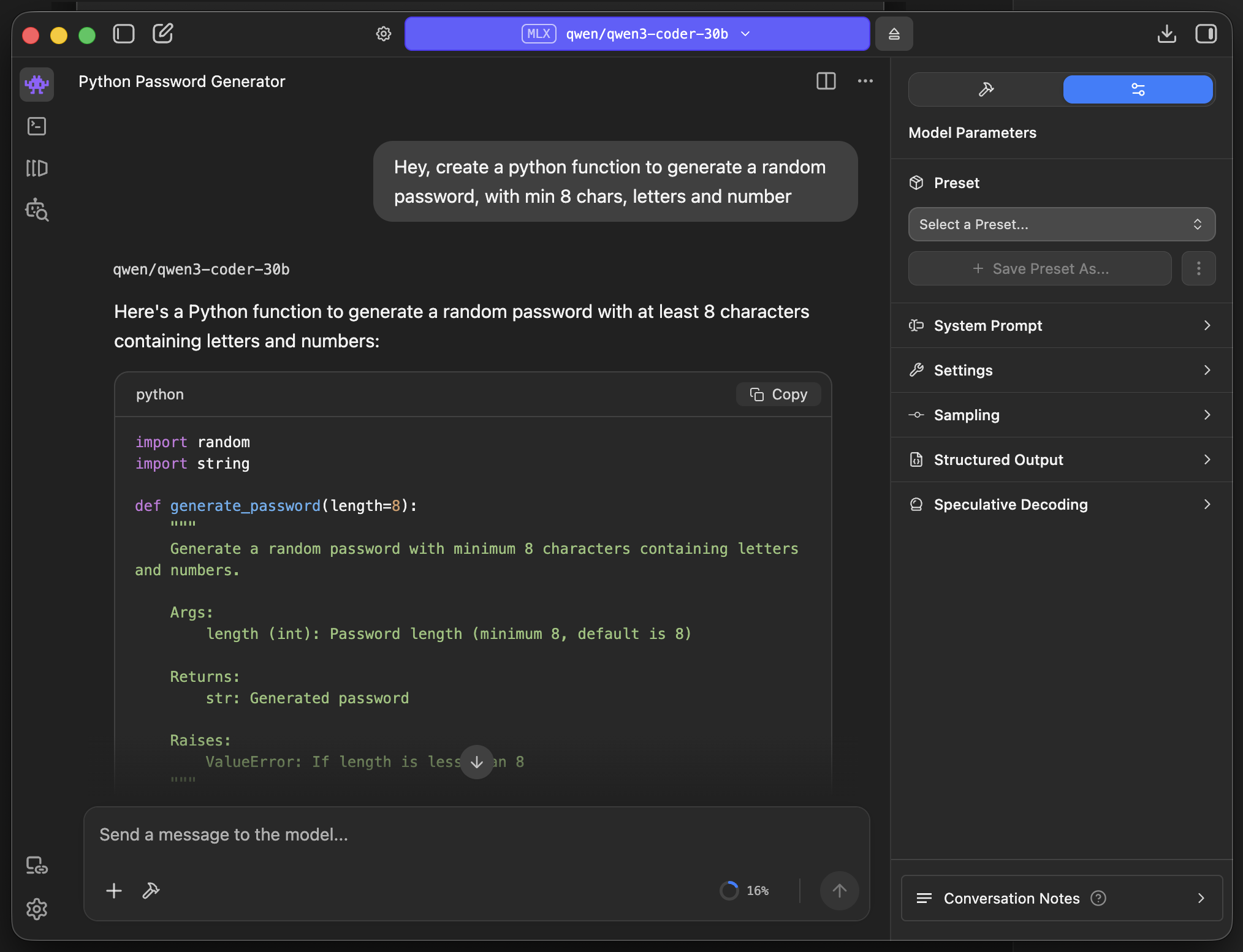The width and height of the screenshot is (1243, 952).
Task: Expand Conversation Notes panel
Action: [x=1062, y=898]
